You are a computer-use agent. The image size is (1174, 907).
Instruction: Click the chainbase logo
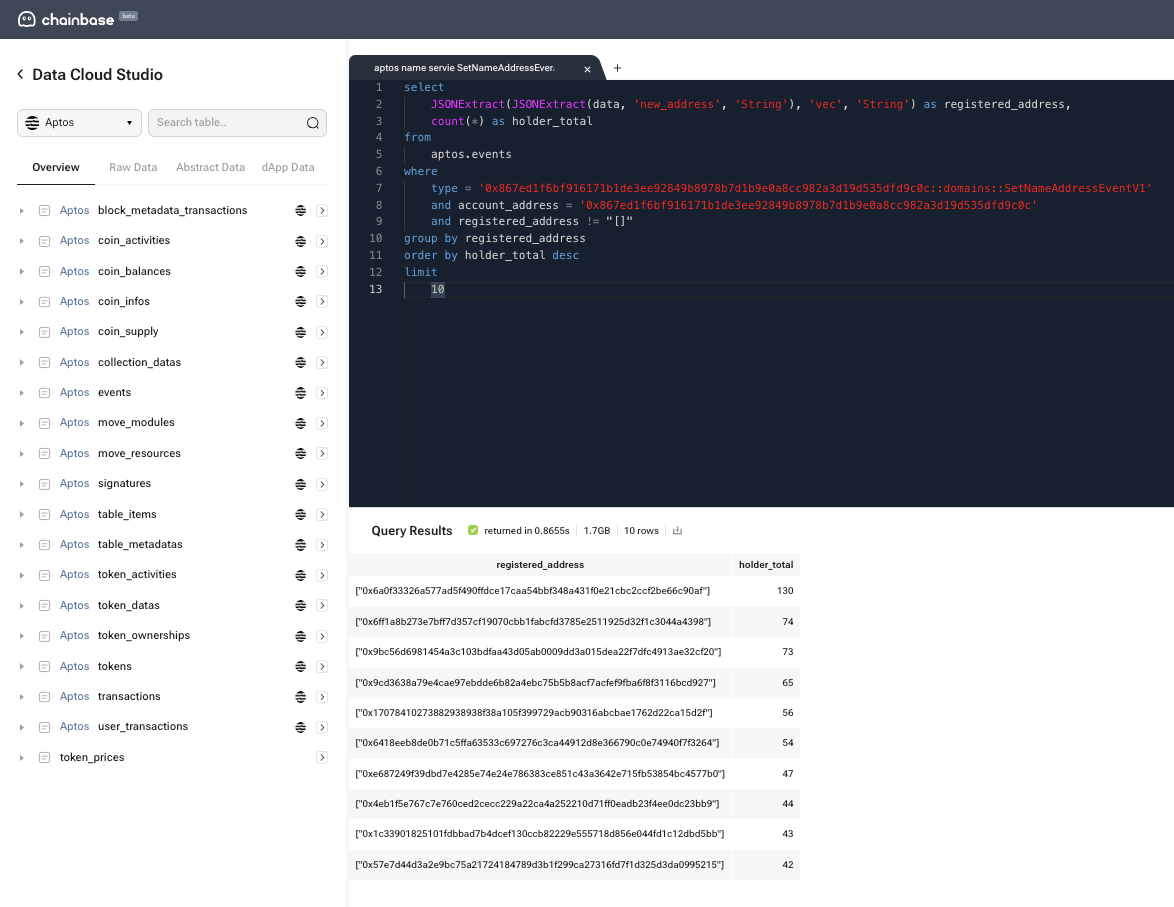point(66,19)
